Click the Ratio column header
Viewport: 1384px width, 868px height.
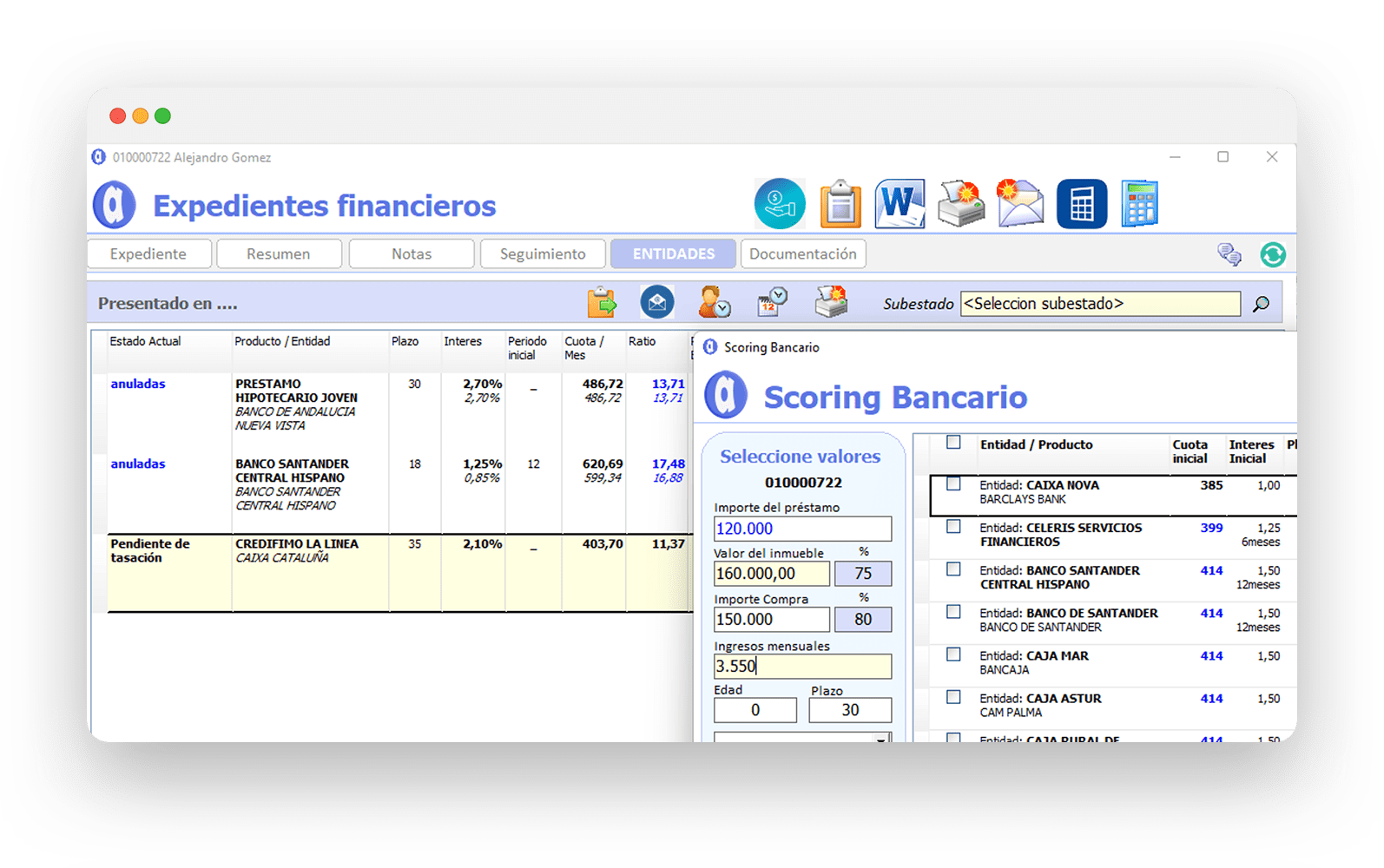coord(642,341)
